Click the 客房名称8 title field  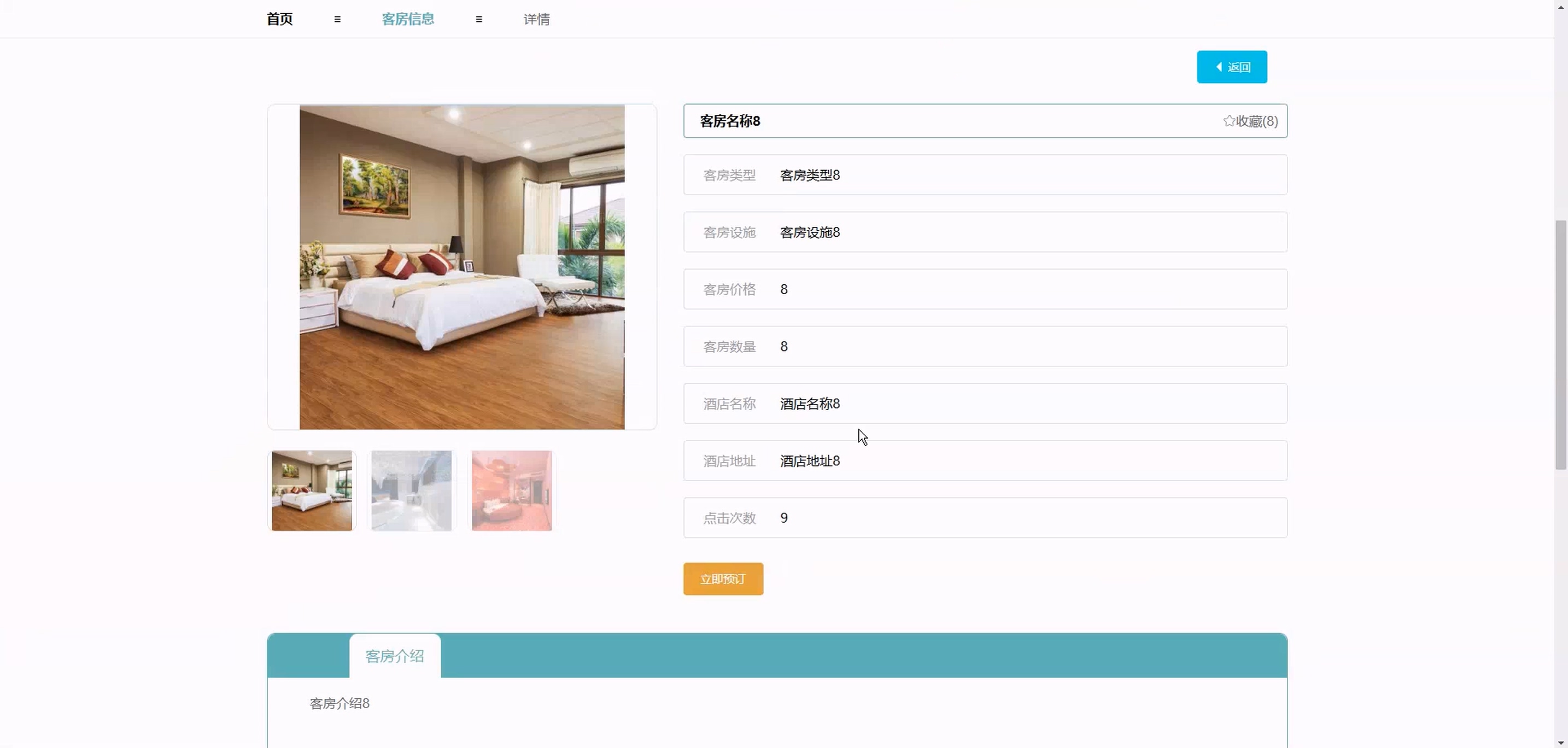730,121
